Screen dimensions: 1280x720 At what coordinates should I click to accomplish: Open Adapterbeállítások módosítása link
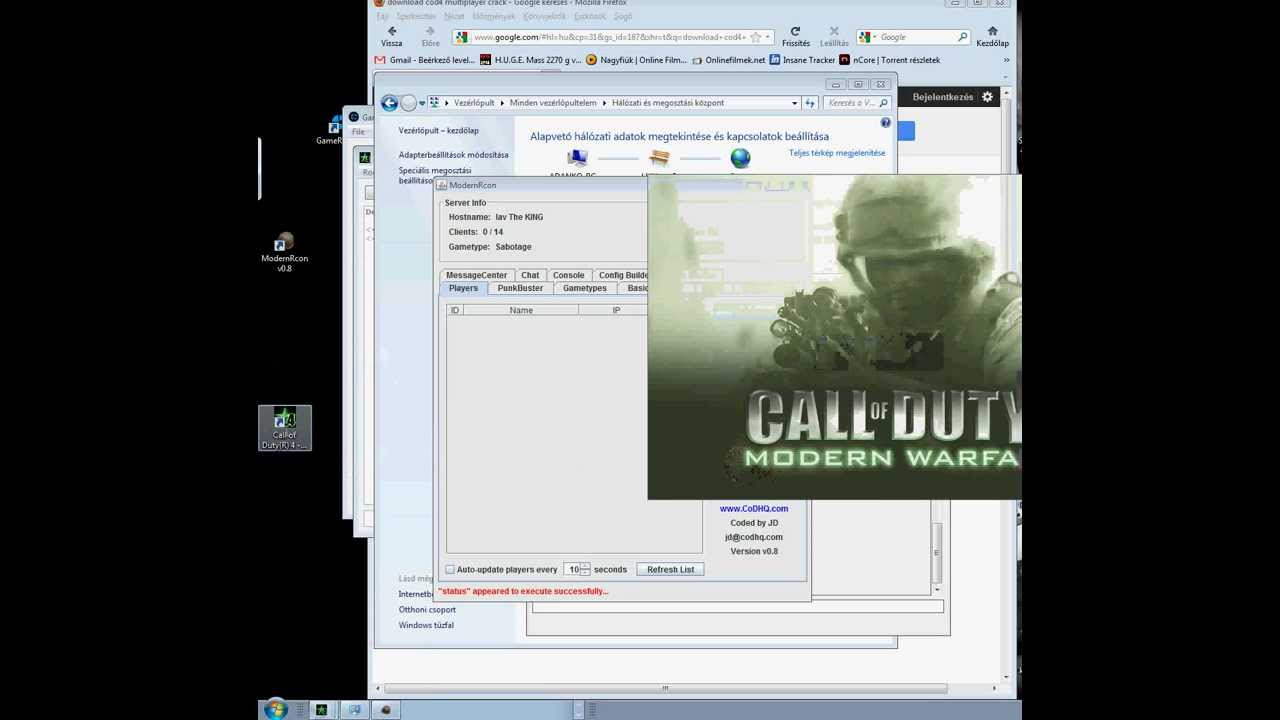coord(454,155)
